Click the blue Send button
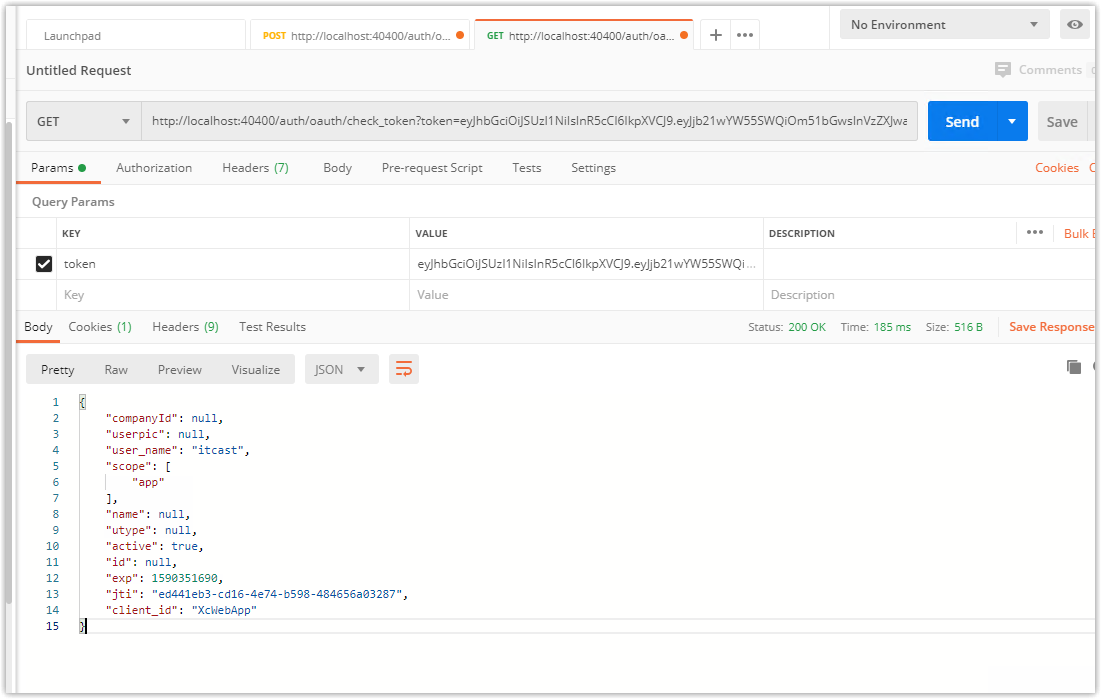The width and height of the screenshot is (1101, 699). 962,122
